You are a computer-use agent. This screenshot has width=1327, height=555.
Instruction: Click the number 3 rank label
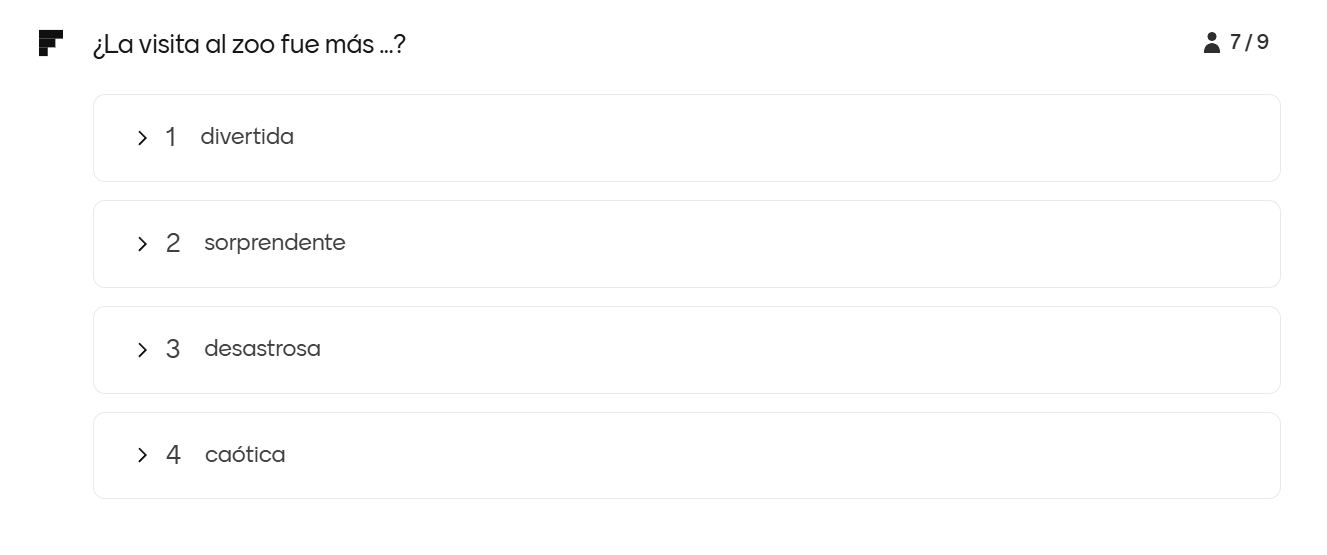tap(173, 350)
